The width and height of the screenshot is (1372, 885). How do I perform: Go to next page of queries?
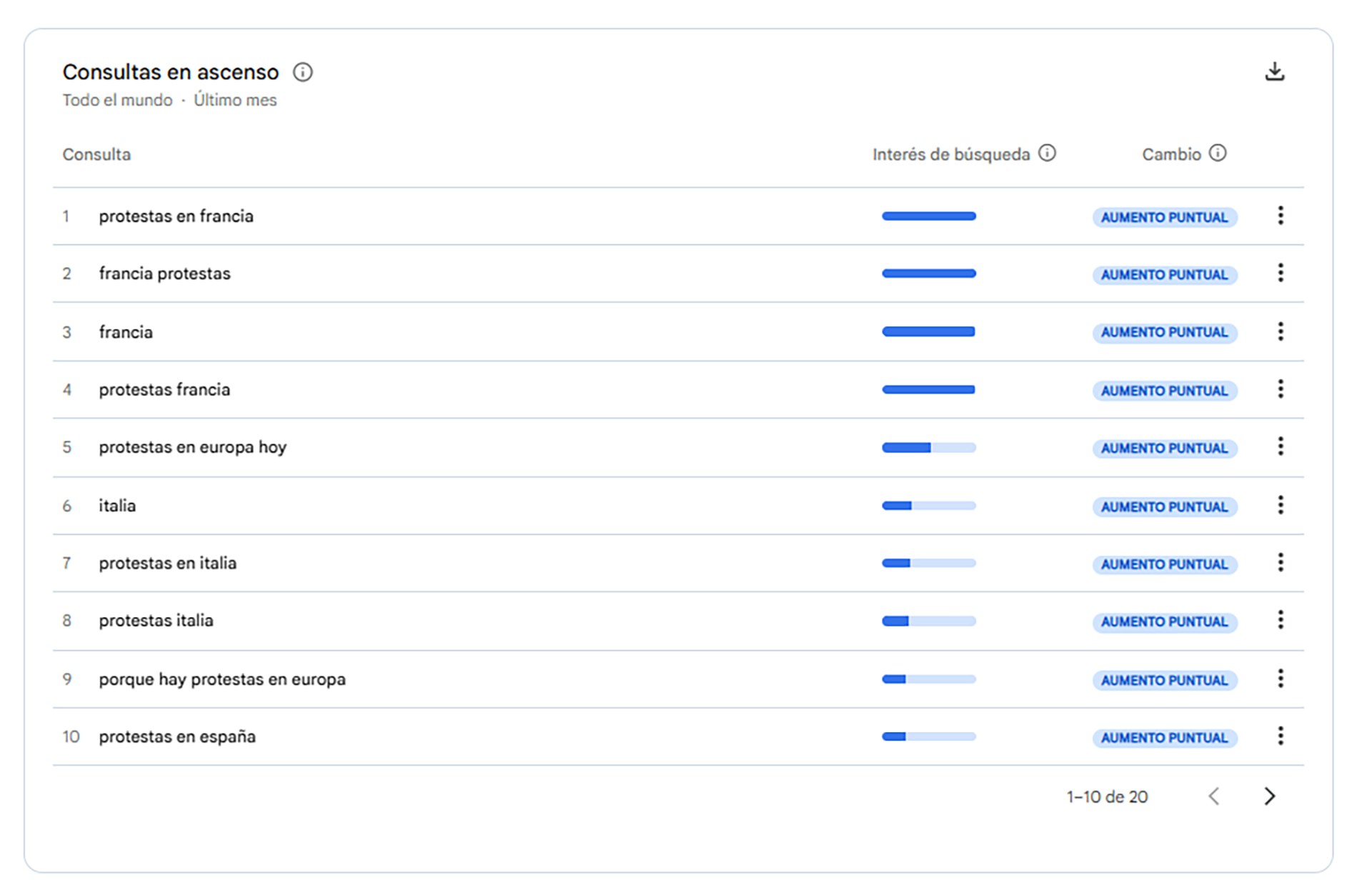click(1269, 796)
